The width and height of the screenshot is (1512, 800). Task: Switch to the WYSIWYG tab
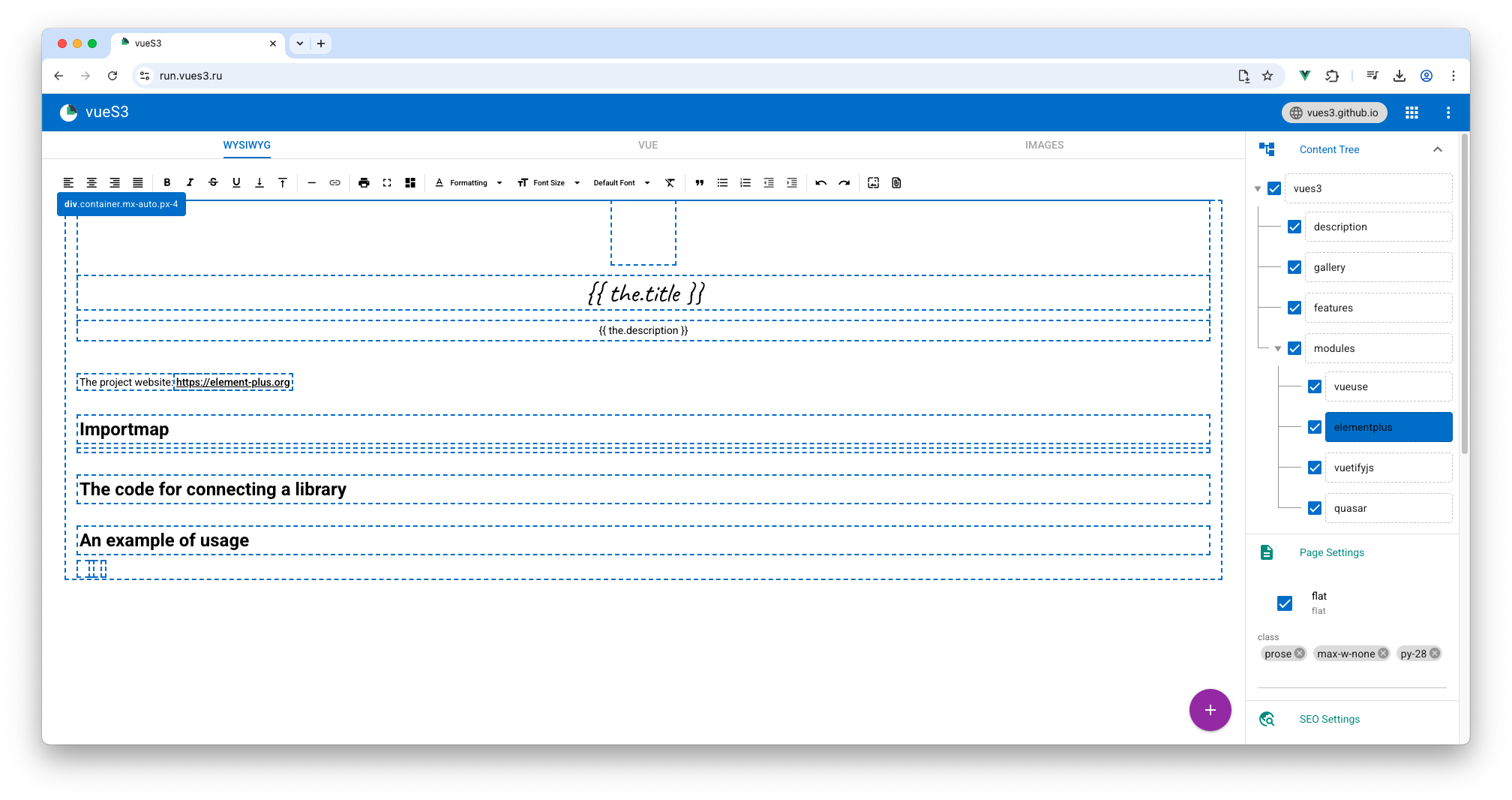point(247,145)
